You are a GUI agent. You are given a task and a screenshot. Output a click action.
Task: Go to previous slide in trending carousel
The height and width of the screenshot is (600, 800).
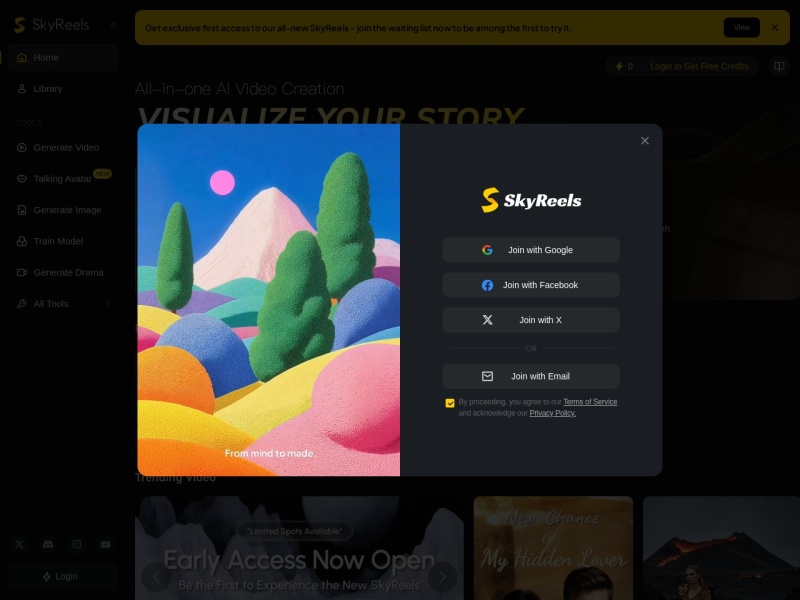pyautogui.click(x=155, y=576)
